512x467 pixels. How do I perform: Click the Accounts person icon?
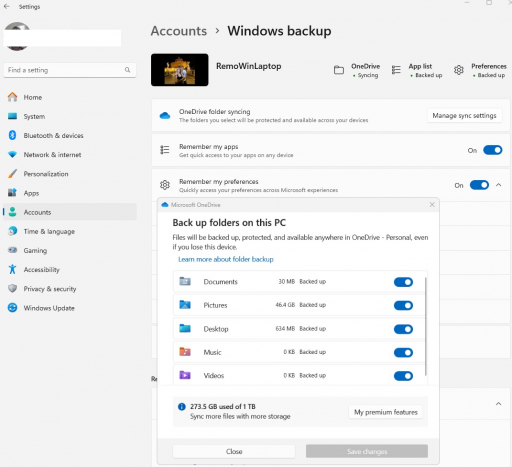pos(12,212)
